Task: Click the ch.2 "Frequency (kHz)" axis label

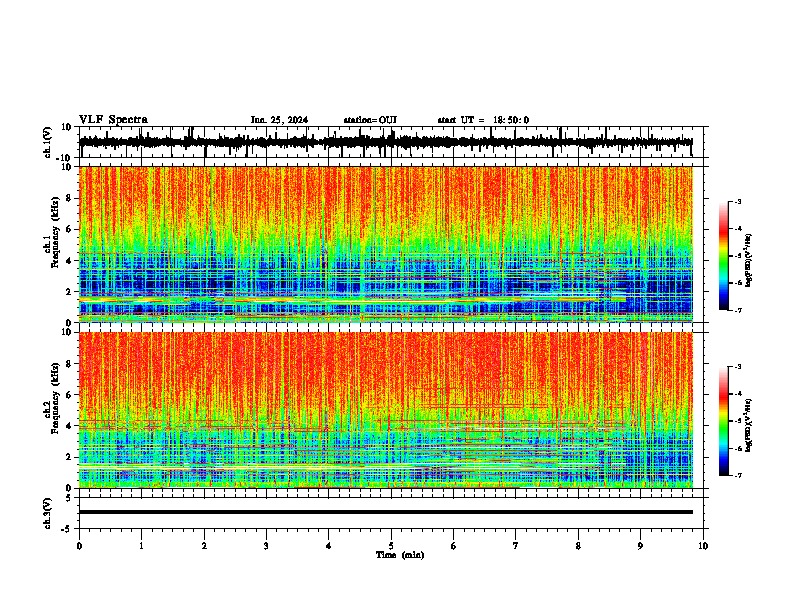Action: click(55, 398)
